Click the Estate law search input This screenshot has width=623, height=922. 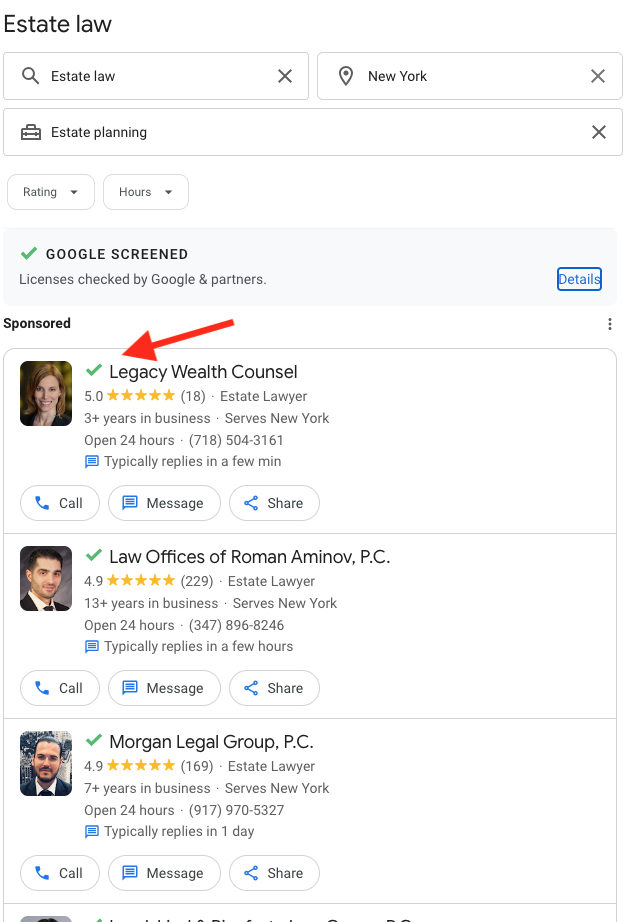click(x=156, y=76)
